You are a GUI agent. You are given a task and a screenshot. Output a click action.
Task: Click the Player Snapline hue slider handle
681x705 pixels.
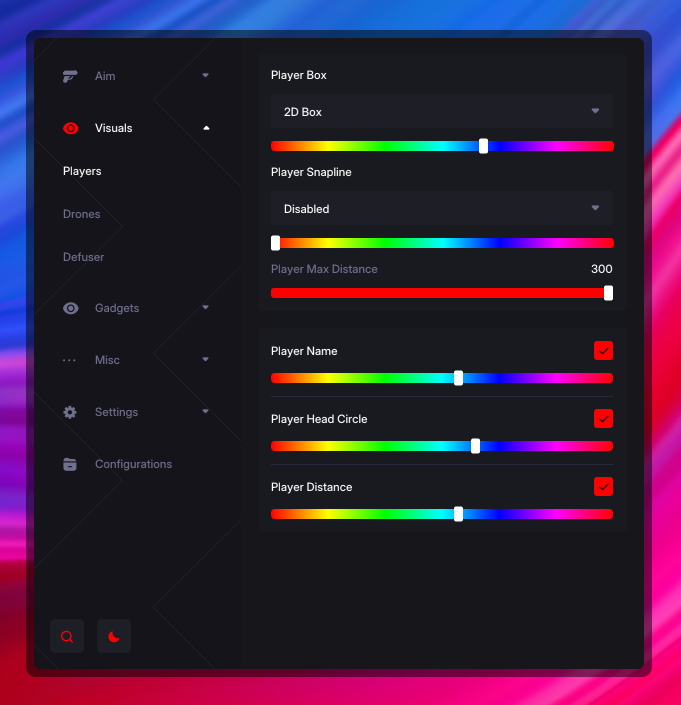pos(276,243)
